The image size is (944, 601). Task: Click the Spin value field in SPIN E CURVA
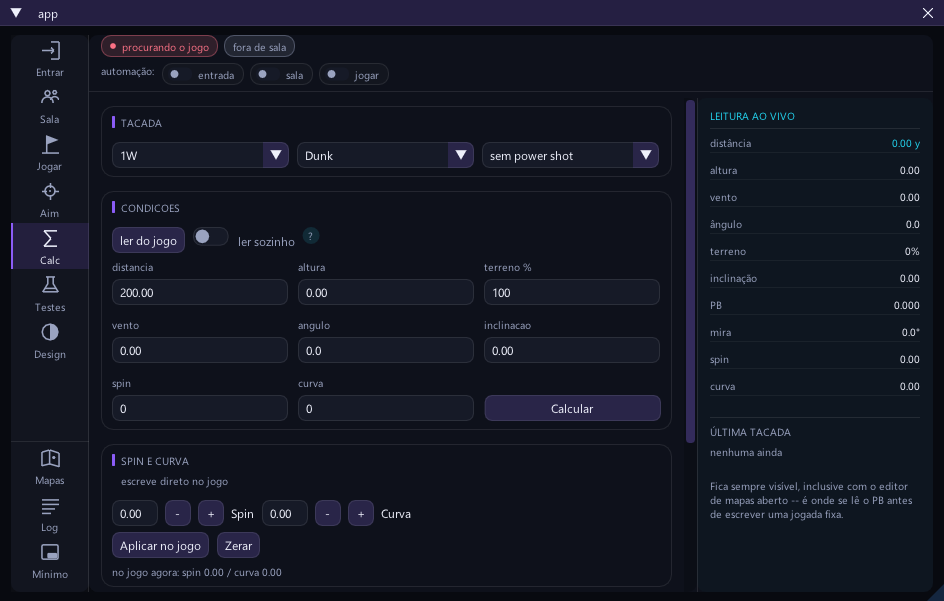pos(135,514)
